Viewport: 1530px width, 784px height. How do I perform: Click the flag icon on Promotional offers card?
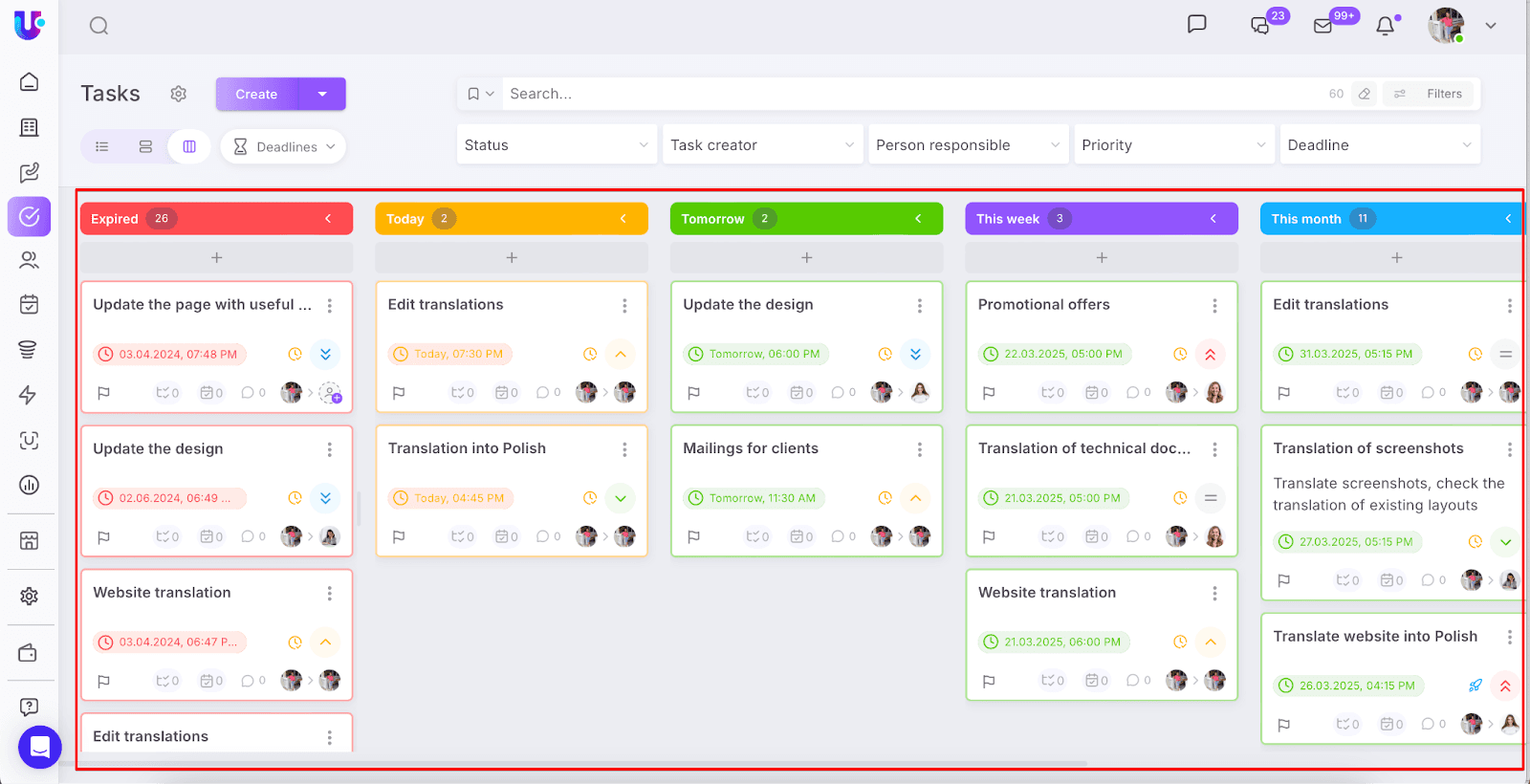click(x=989, y=393)
